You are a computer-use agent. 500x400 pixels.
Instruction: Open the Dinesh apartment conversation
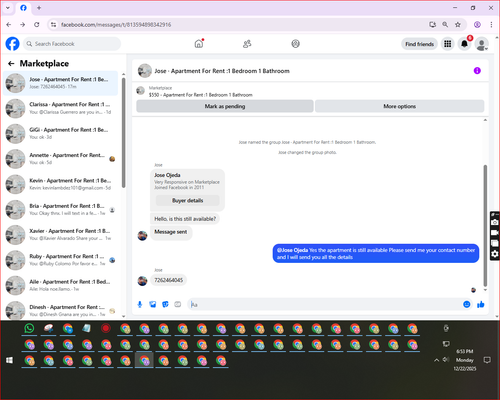click(x=61, y=310)
